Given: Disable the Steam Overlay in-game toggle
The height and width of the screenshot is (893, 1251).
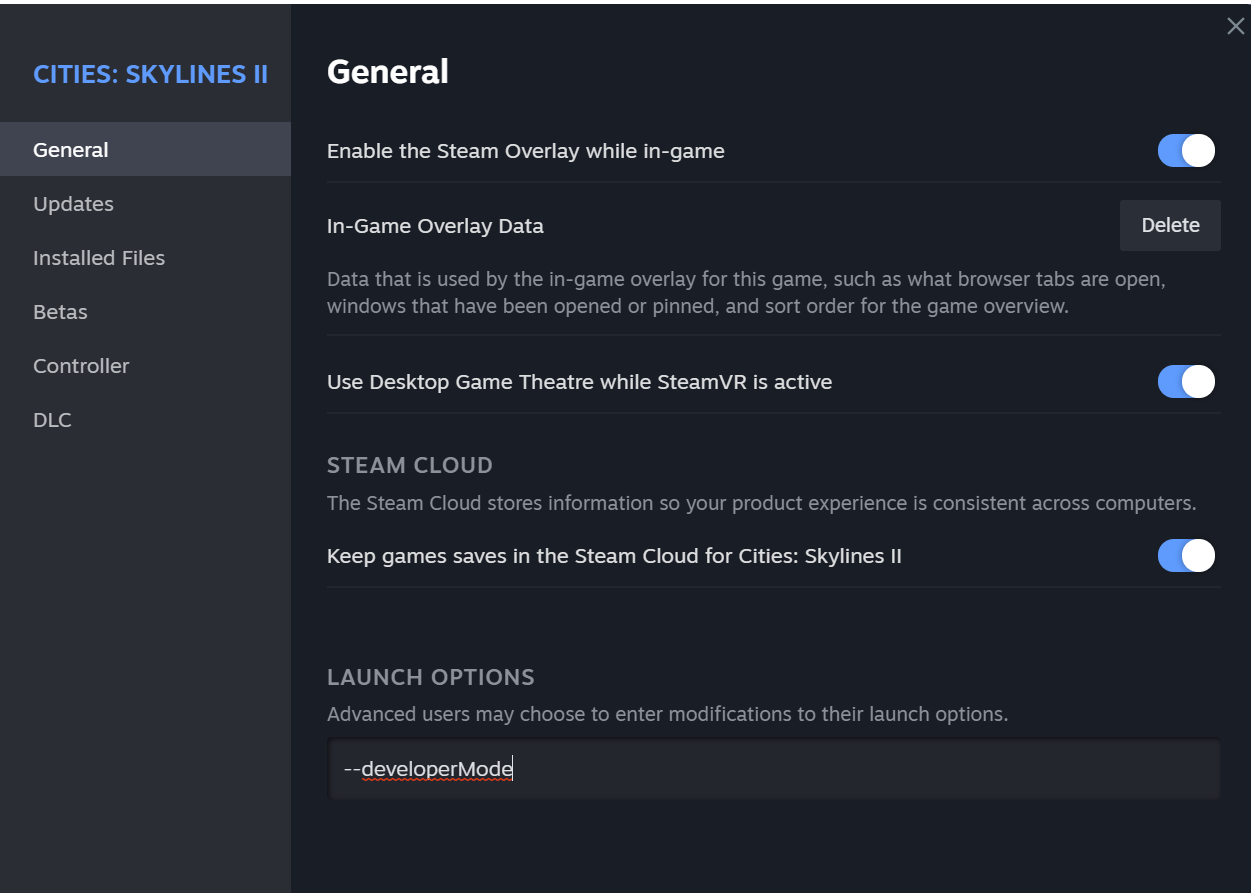Looking at the screenshot, I should (x=1186, y=151).
